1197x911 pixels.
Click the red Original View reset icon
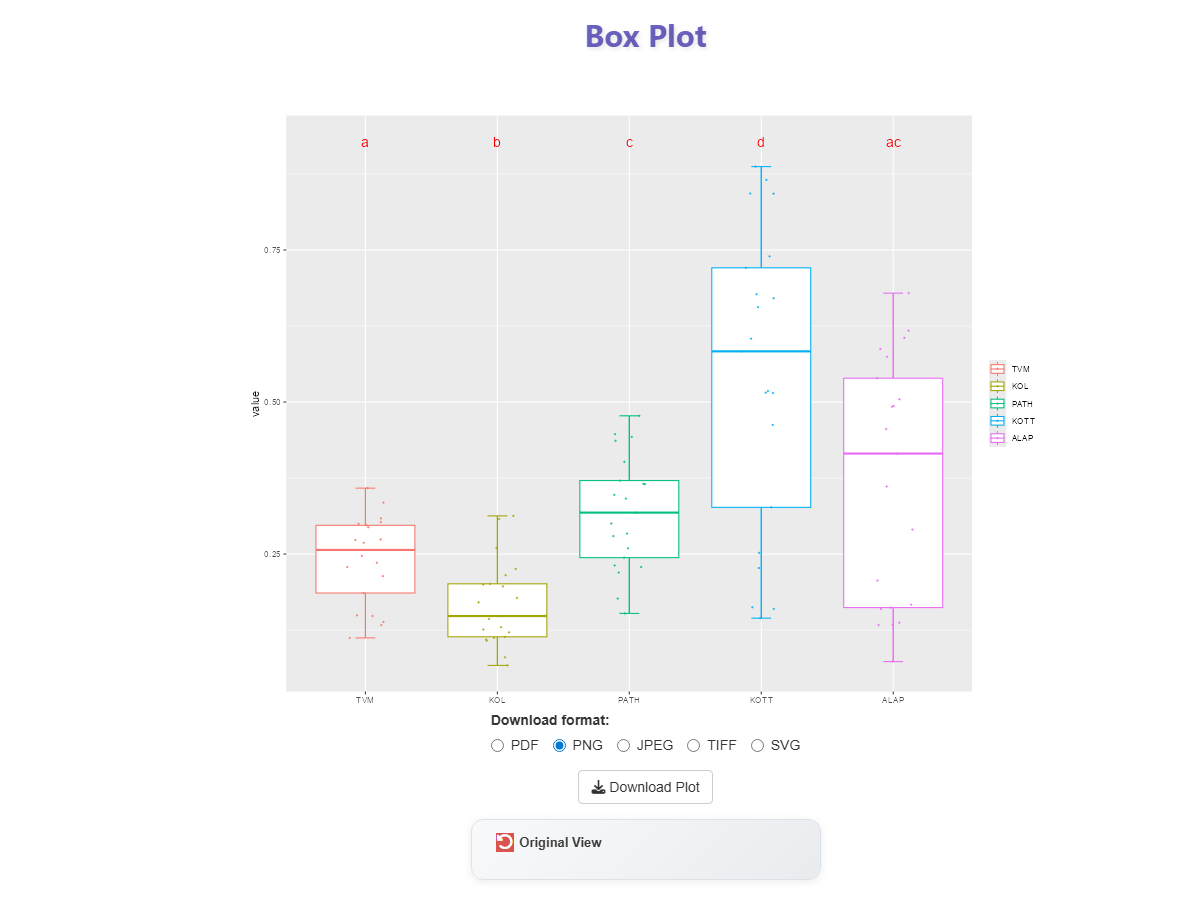[505, 842]
